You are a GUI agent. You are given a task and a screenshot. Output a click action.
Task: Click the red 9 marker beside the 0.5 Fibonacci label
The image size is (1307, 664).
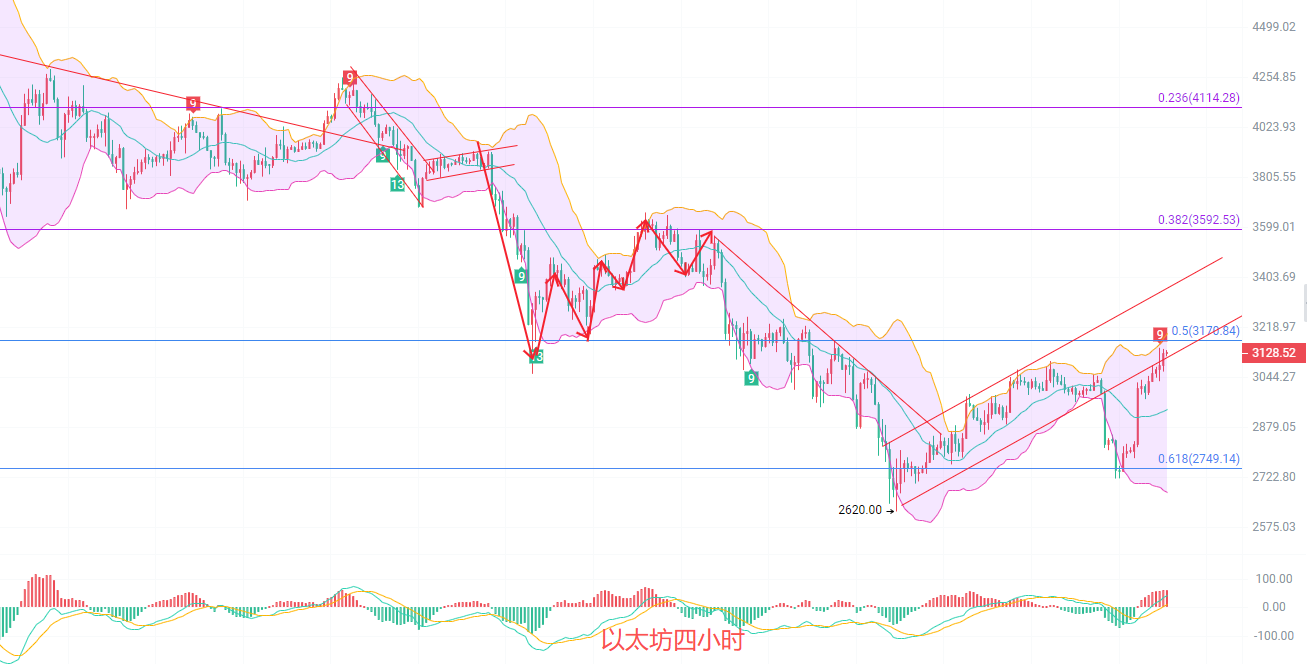coord(1160,334)
